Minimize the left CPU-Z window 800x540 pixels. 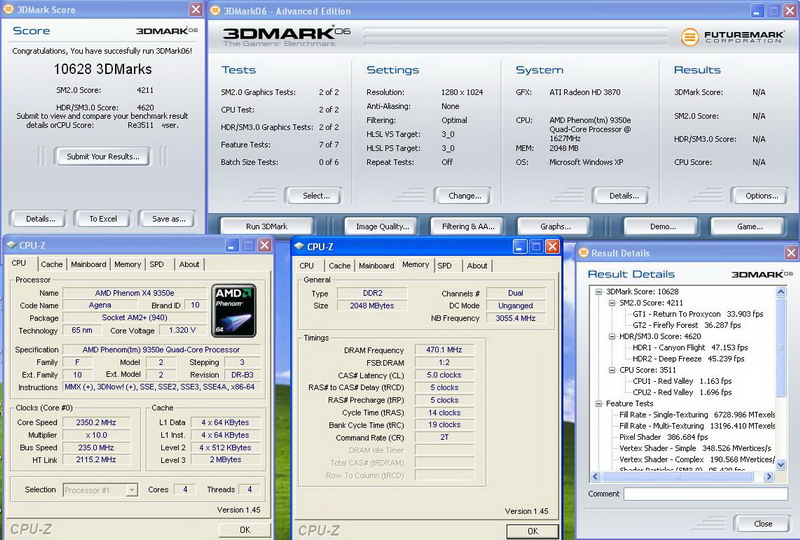232,246
